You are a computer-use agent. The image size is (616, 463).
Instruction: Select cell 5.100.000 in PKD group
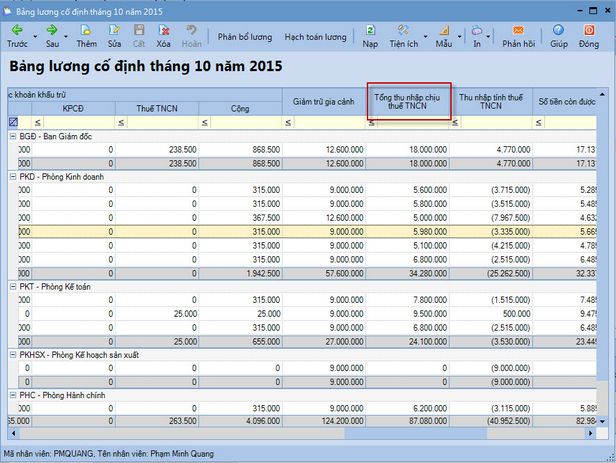[407, 245]
